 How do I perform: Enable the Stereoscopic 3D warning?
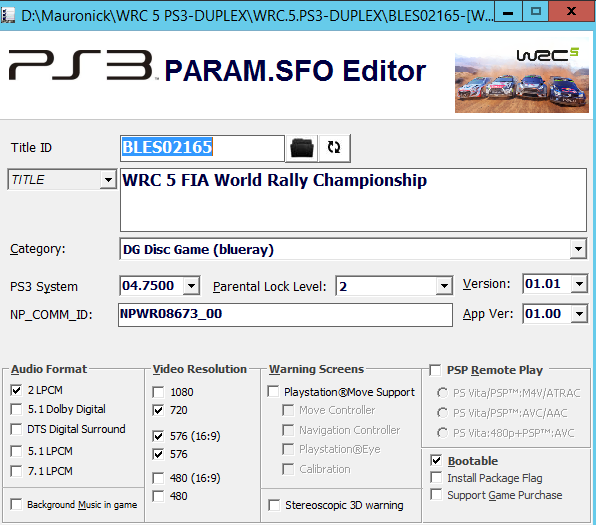click(274, 505)
